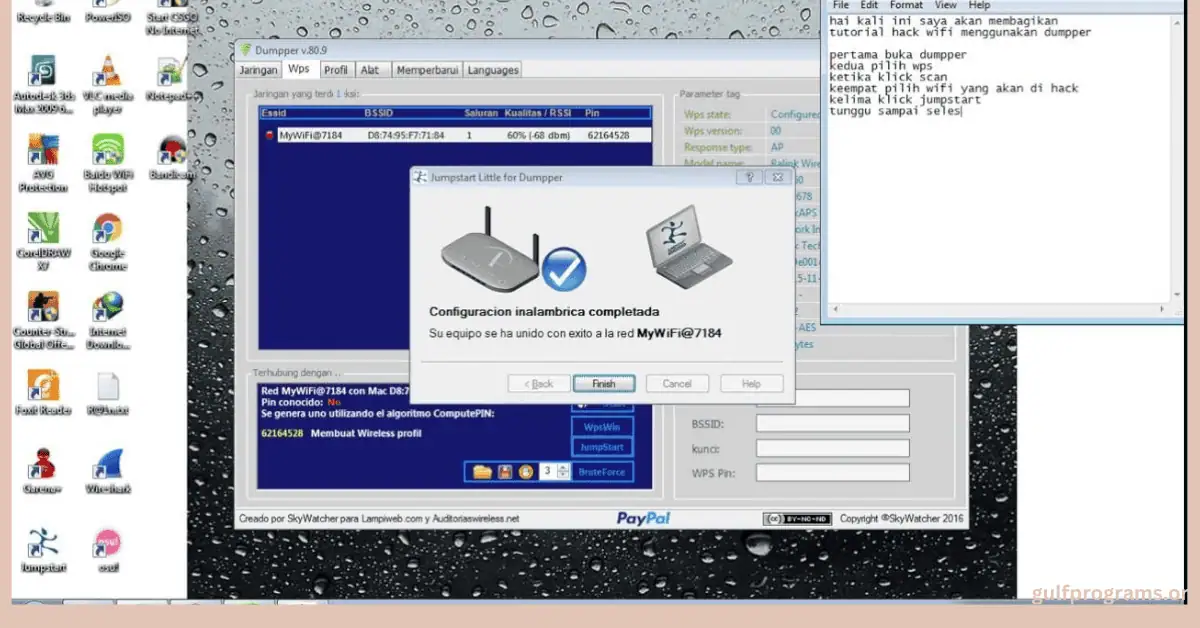
Task: Open the Profil tab in Dumpper
Action: point(336,70)
